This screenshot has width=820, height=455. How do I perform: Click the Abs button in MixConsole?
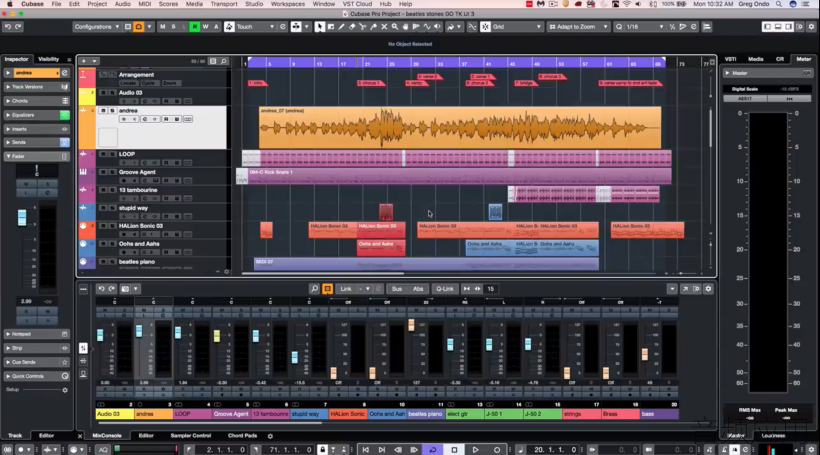418,289
